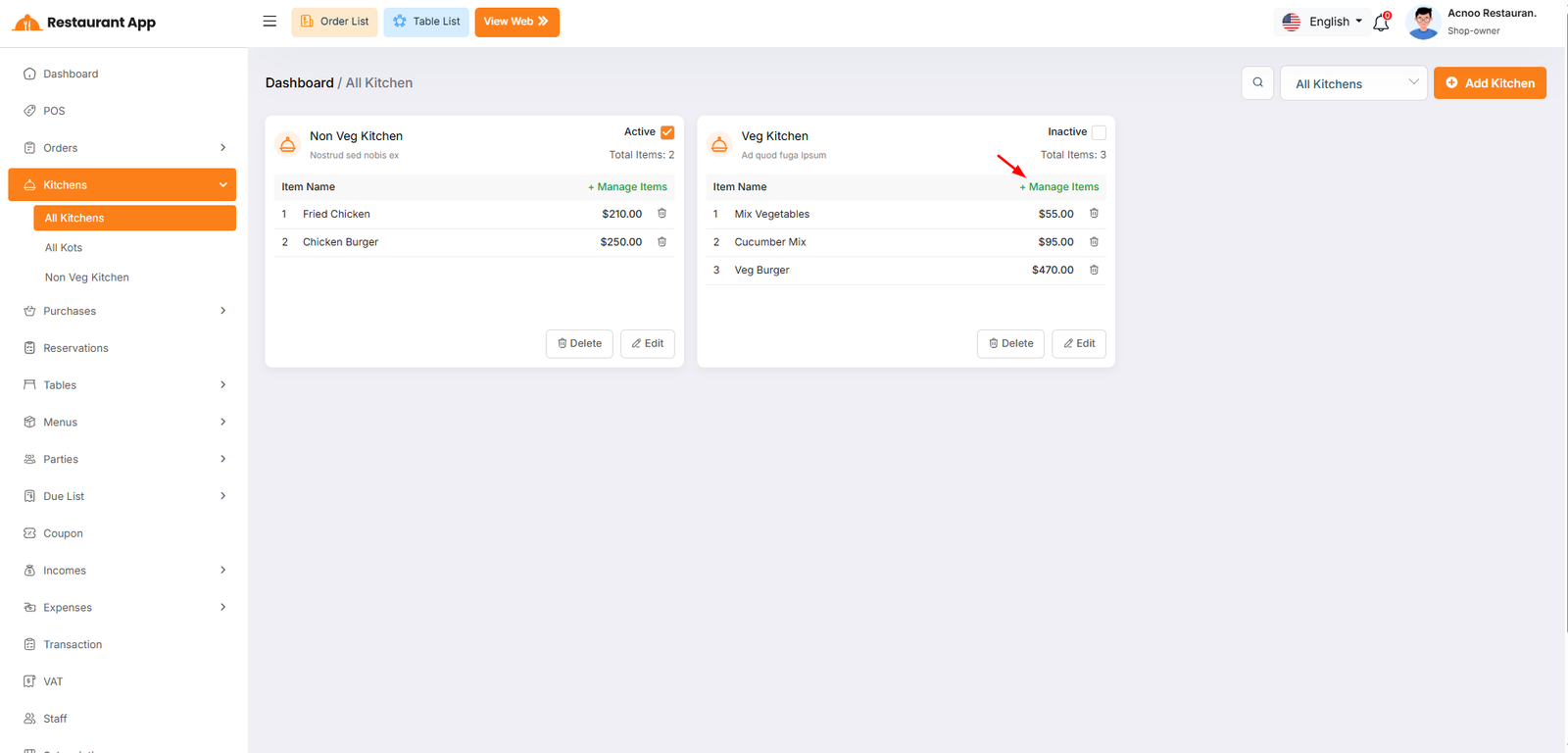
Task: Remove Chicken Burger with trash icon
Action: (x=661, y=242)
